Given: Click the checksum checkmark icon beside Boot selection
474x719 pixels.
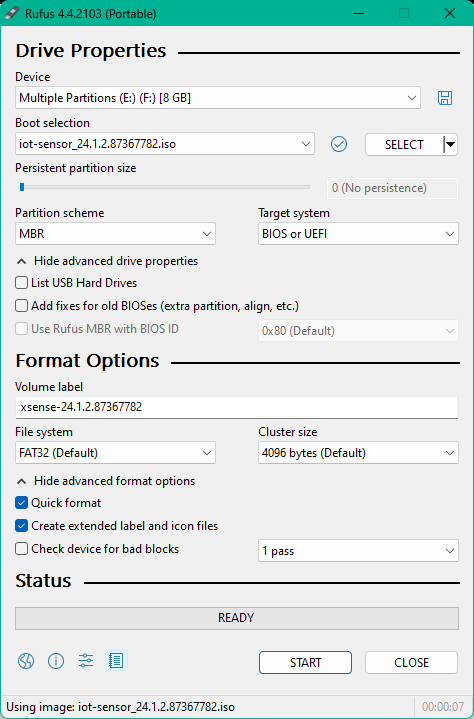Looking at the screenshot, I should (x=339, y=144).
